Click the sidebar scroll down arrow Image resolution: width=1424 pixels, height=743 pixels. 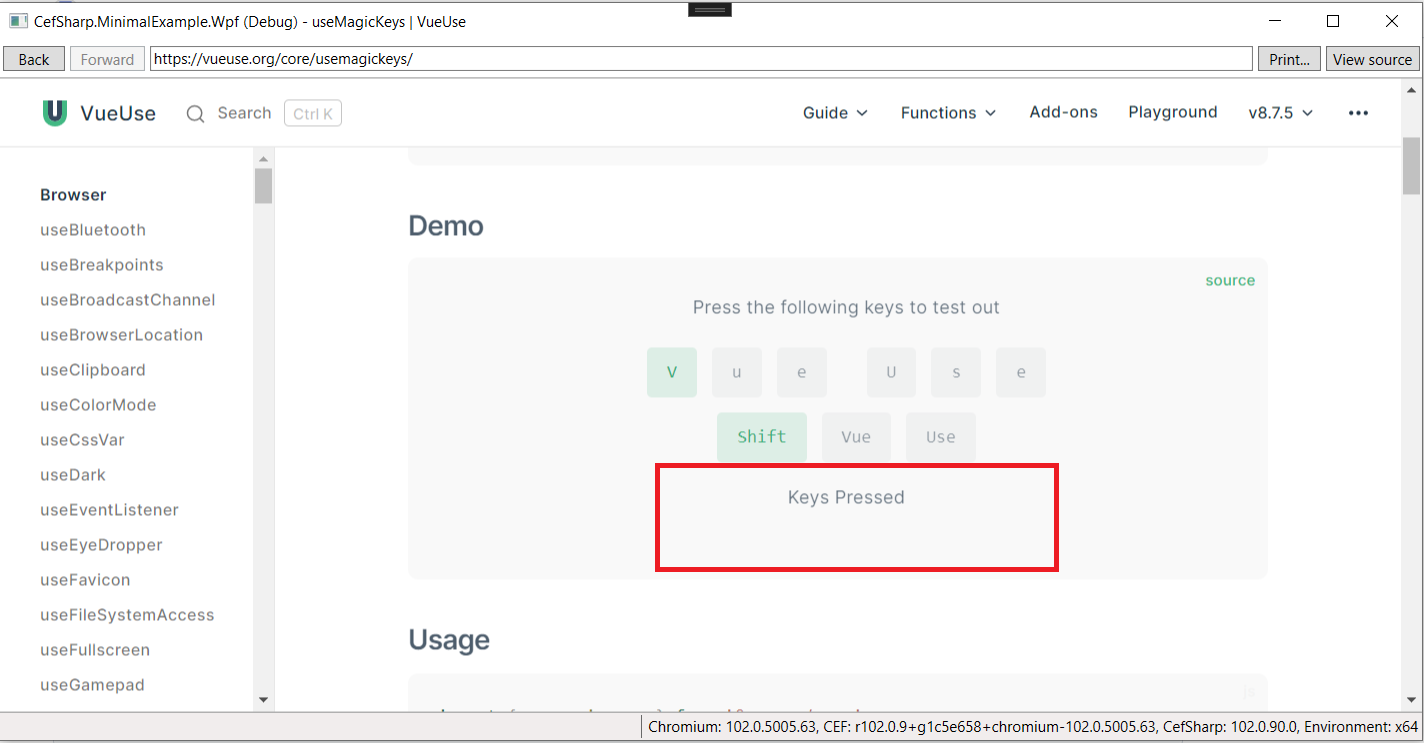(x=263, y=699)
